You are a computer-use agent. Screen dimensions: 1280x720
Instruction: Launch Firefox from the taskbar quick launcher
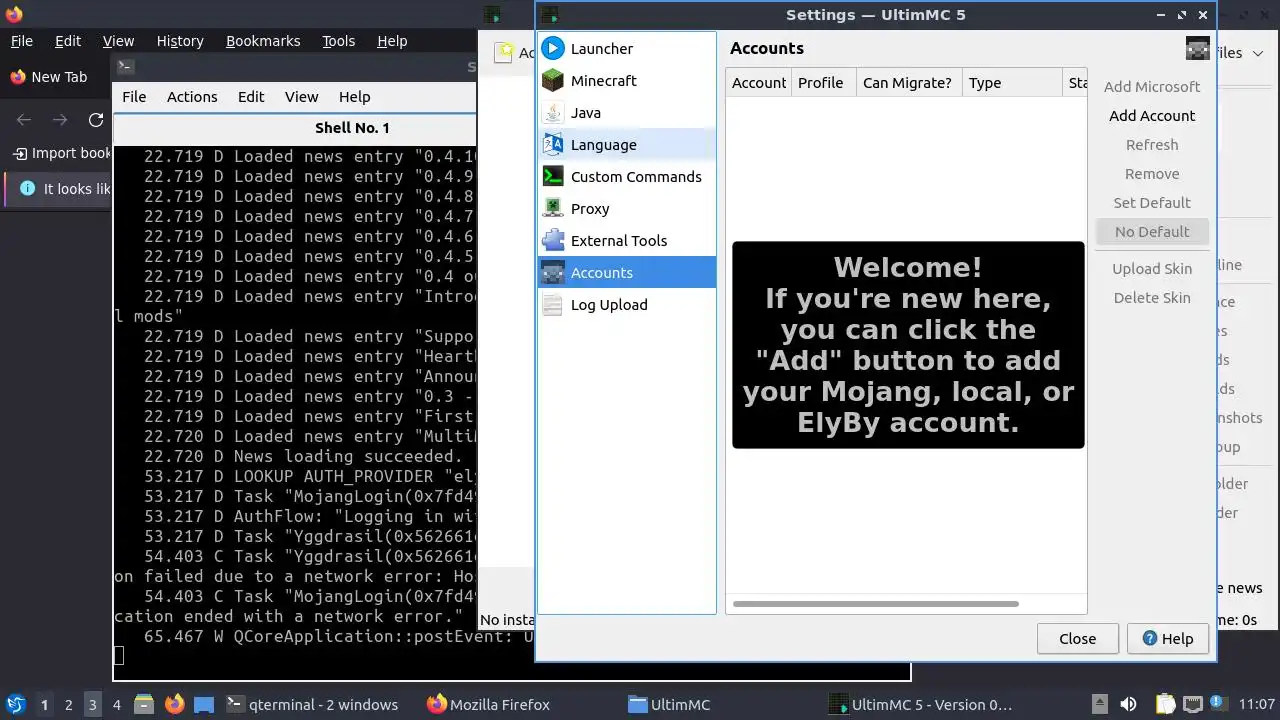pos(174,704)
